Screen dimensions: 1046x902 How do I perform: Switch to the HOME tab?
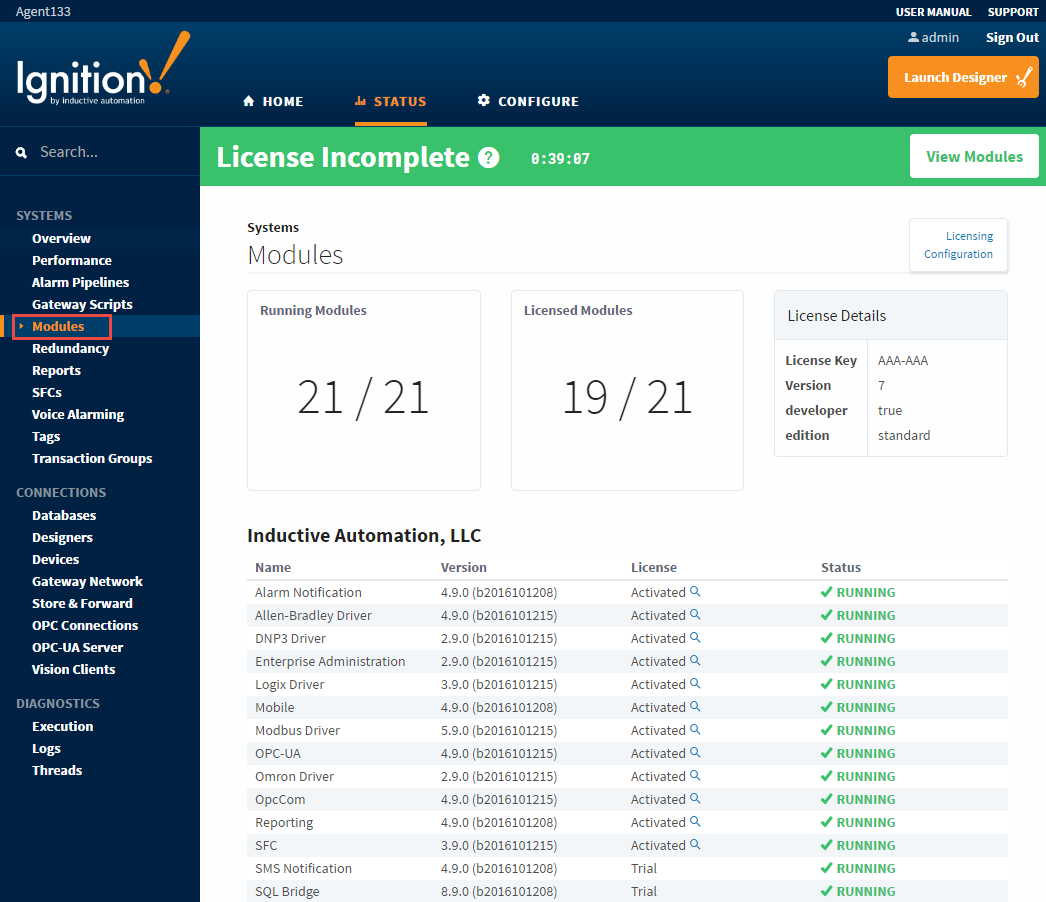point(282,100)
